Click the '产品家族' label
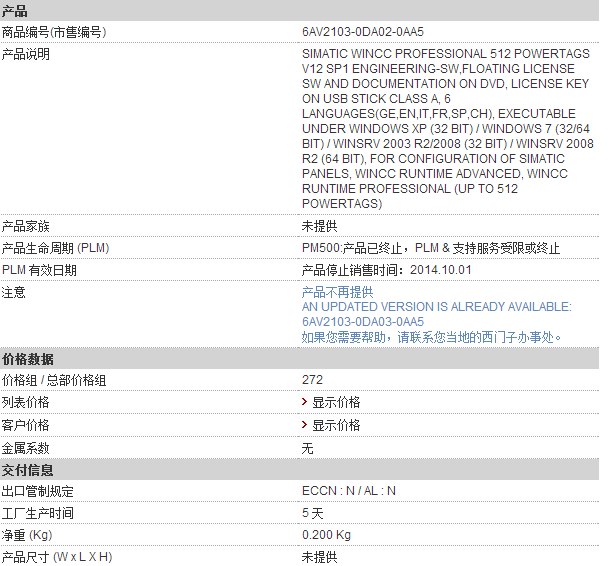 point(26,226)
